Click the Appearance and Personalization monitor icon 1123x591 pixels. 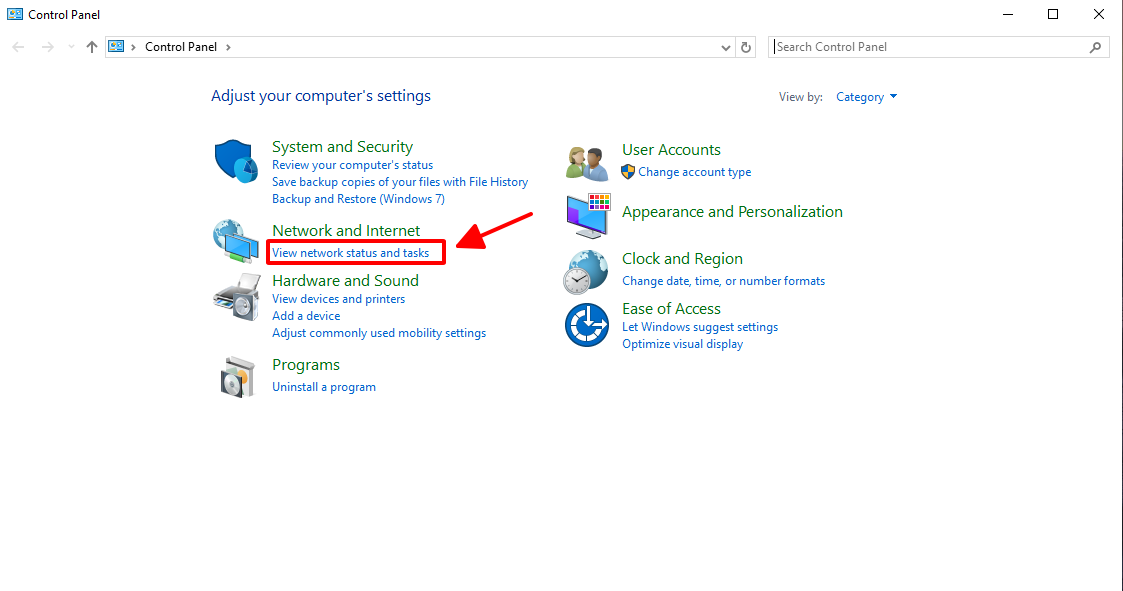(587, 215)
